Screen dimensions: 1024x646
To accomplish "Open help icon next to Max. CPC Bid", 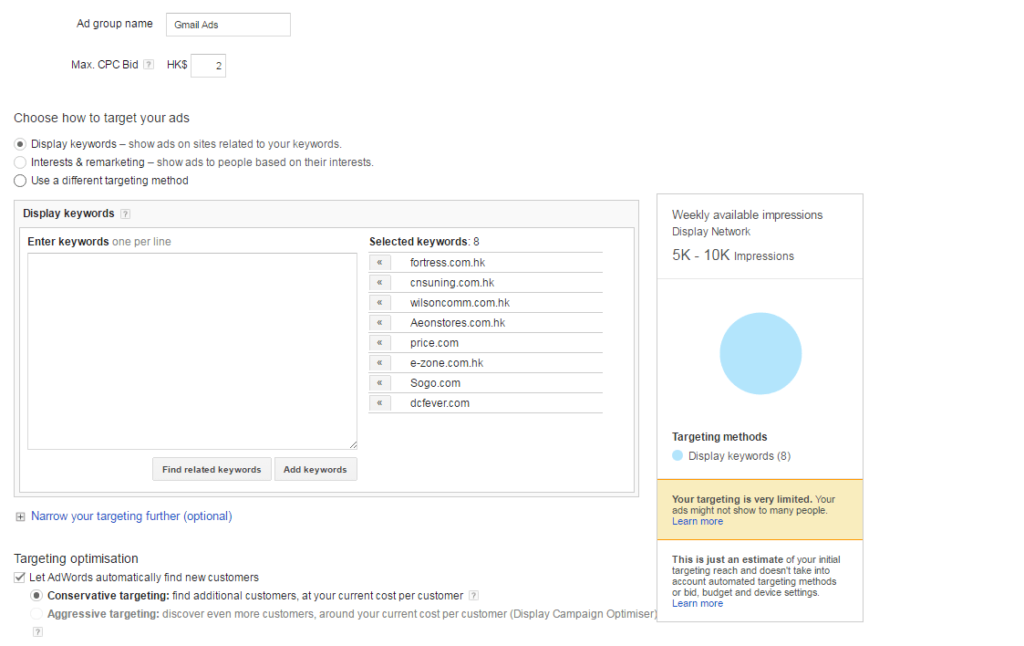I will pyautogui.click(x=149, y=65).
